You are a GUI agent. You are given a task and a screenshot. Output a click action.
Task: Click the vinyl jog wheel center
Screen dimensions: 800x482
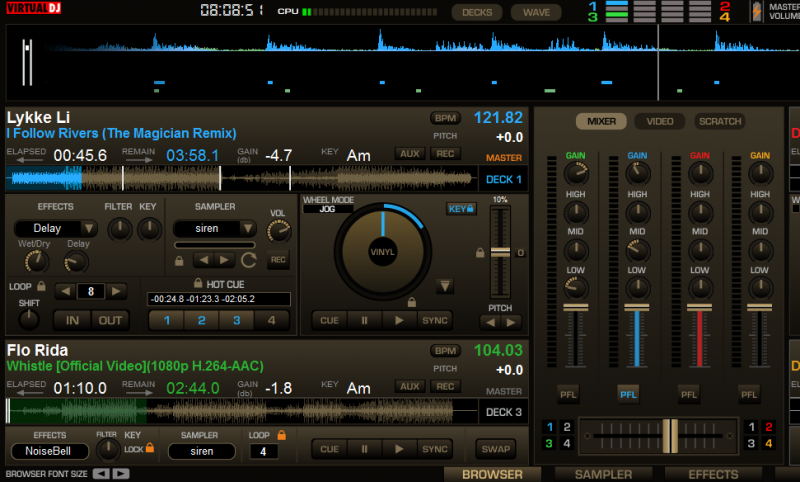(383, 252)
